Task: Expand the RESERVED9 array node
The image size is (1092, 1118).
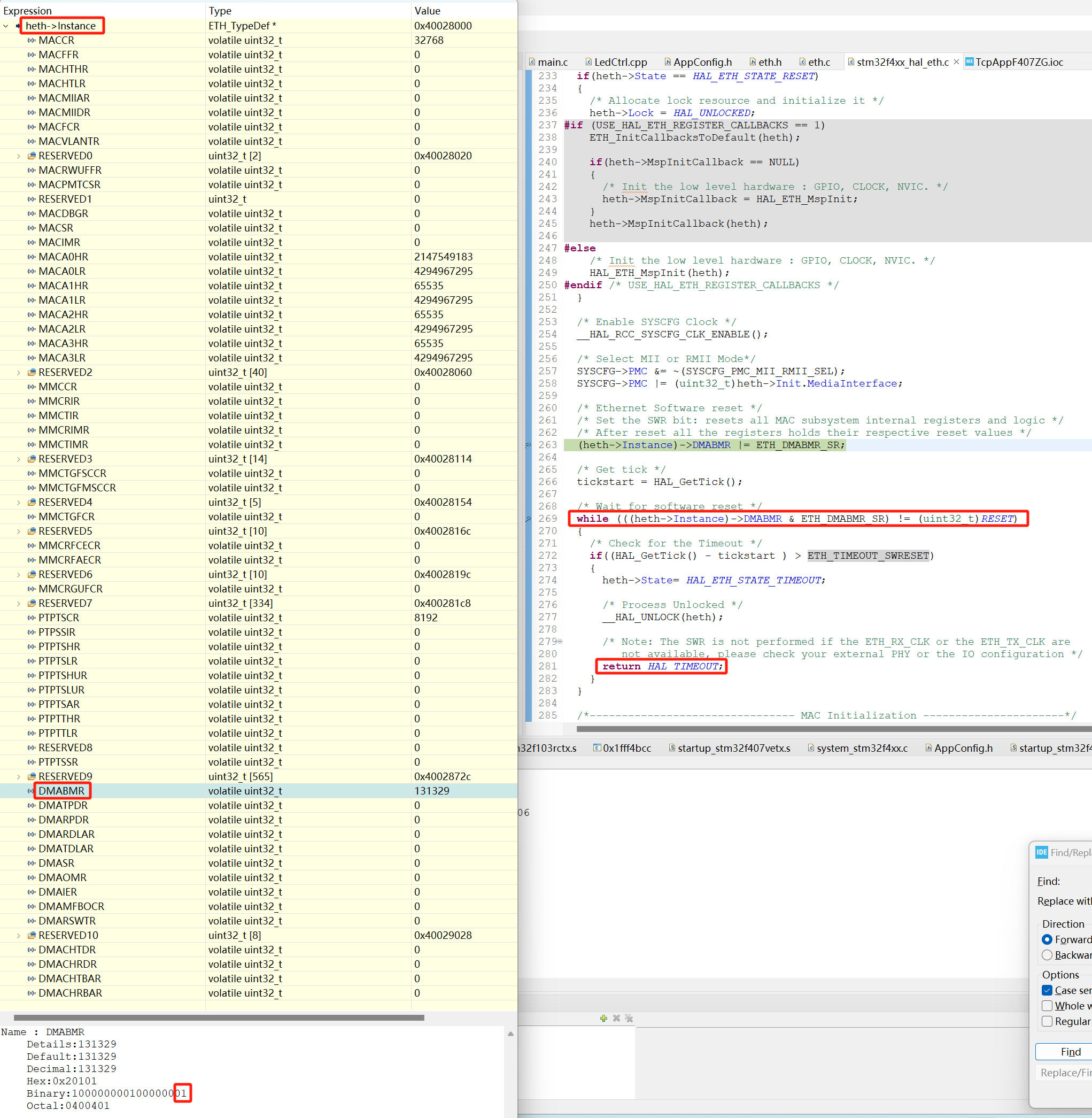Action: coord(18,776)
